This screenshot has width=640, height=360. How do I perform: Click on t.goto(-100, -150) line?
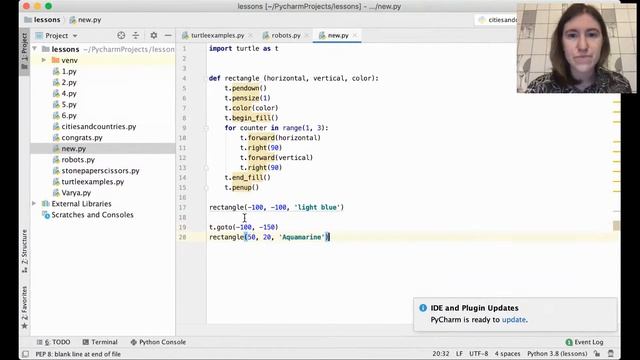click(243, 227)
